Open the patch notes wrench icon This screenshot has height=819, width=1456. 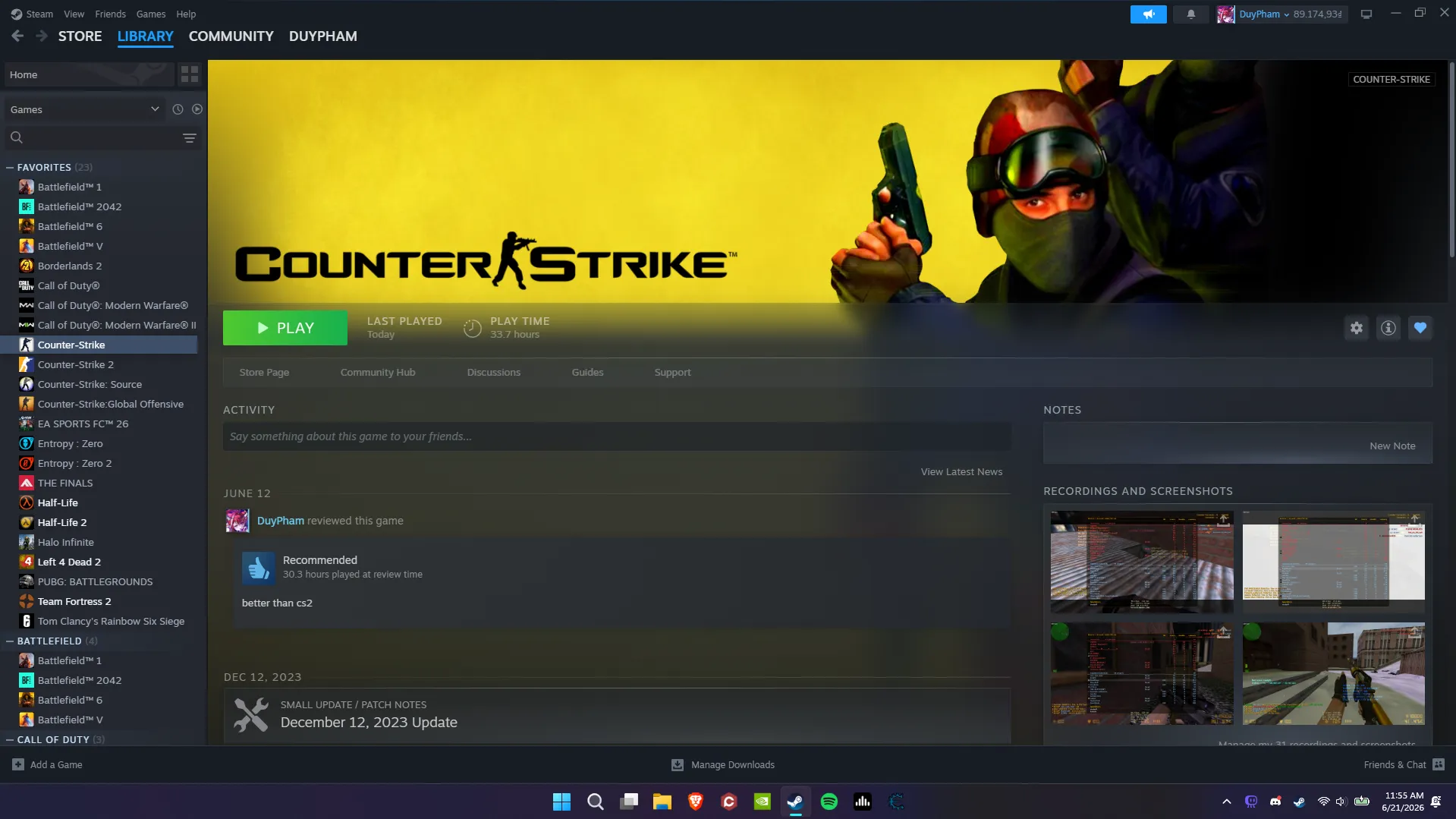251,715
